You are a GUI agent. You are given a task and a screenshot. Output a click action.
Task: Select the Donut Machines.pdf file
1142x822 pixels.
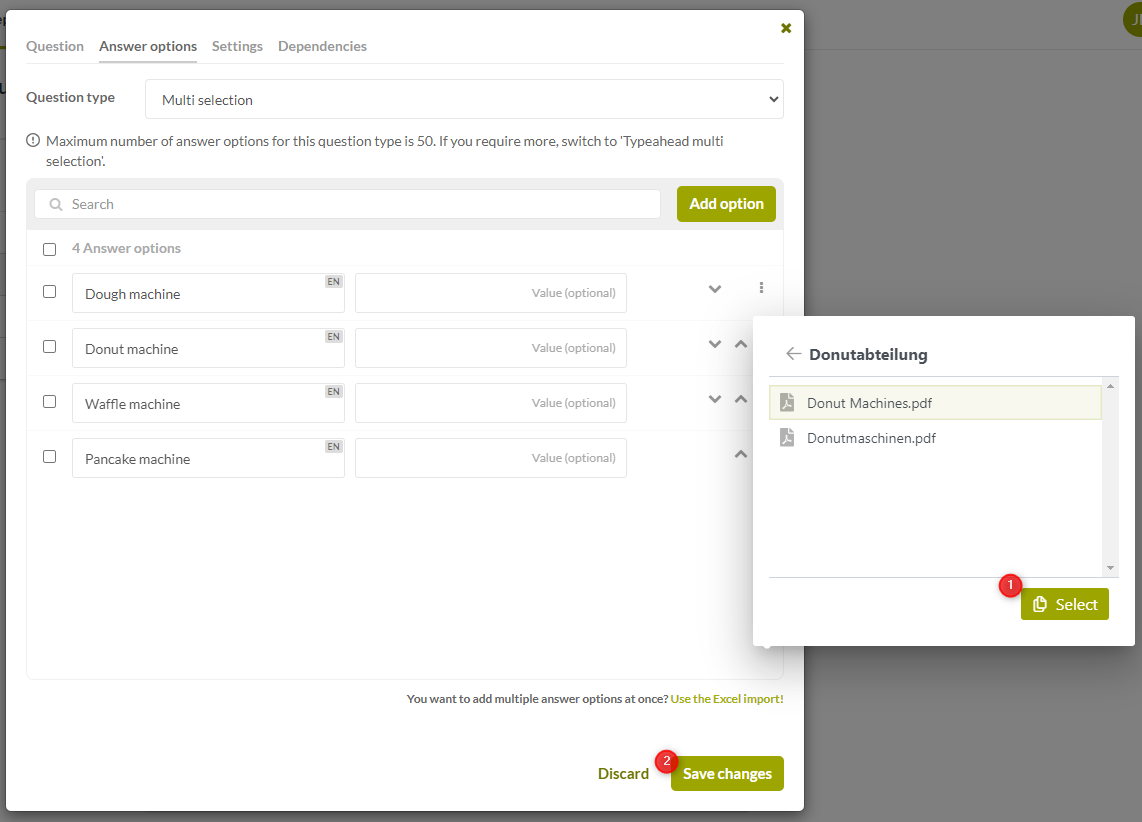click(869, 403)
